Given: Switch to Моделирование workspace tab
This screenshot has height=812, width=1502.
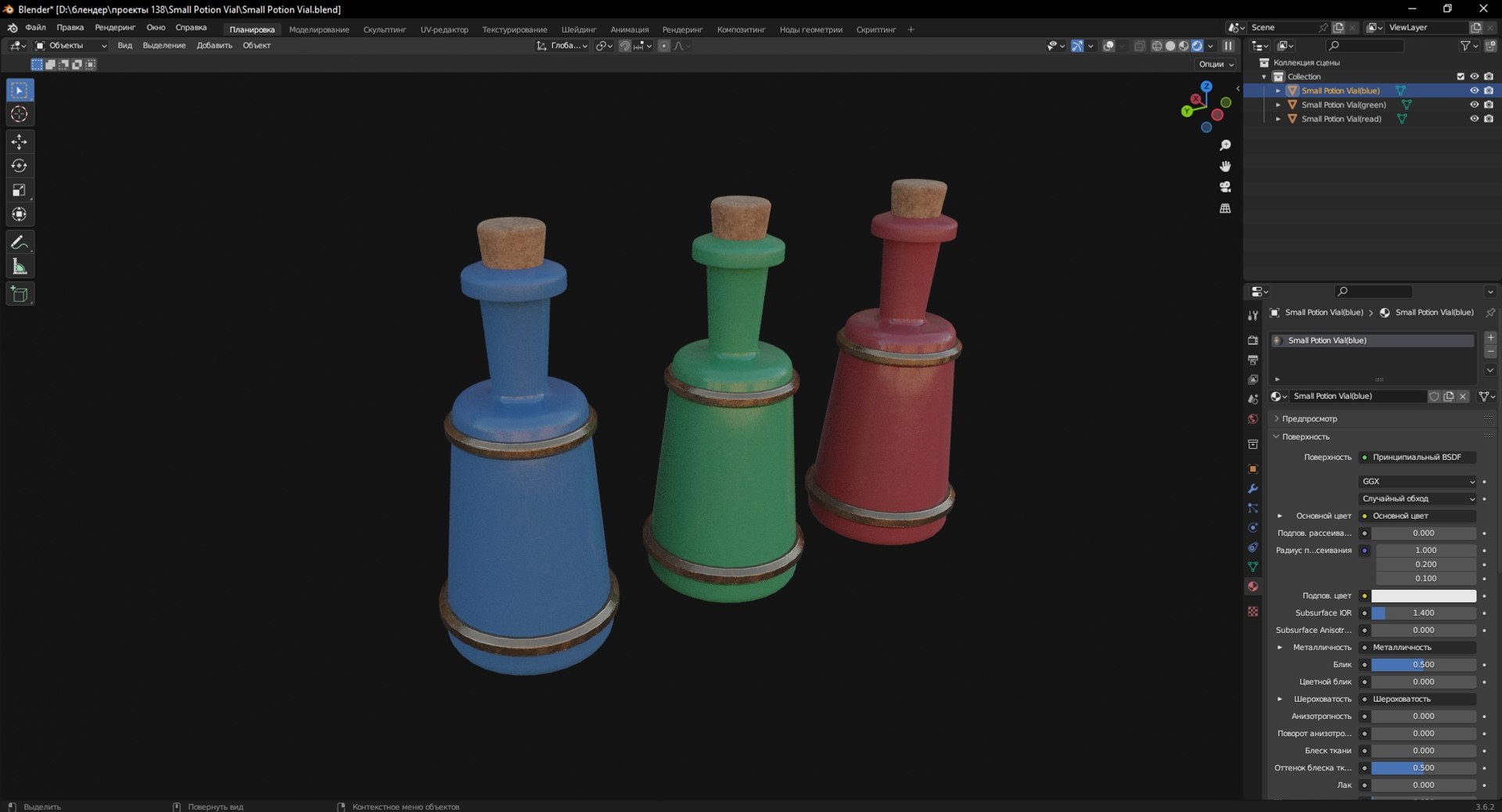Looking at the screenshot, I should pos(319,30).
